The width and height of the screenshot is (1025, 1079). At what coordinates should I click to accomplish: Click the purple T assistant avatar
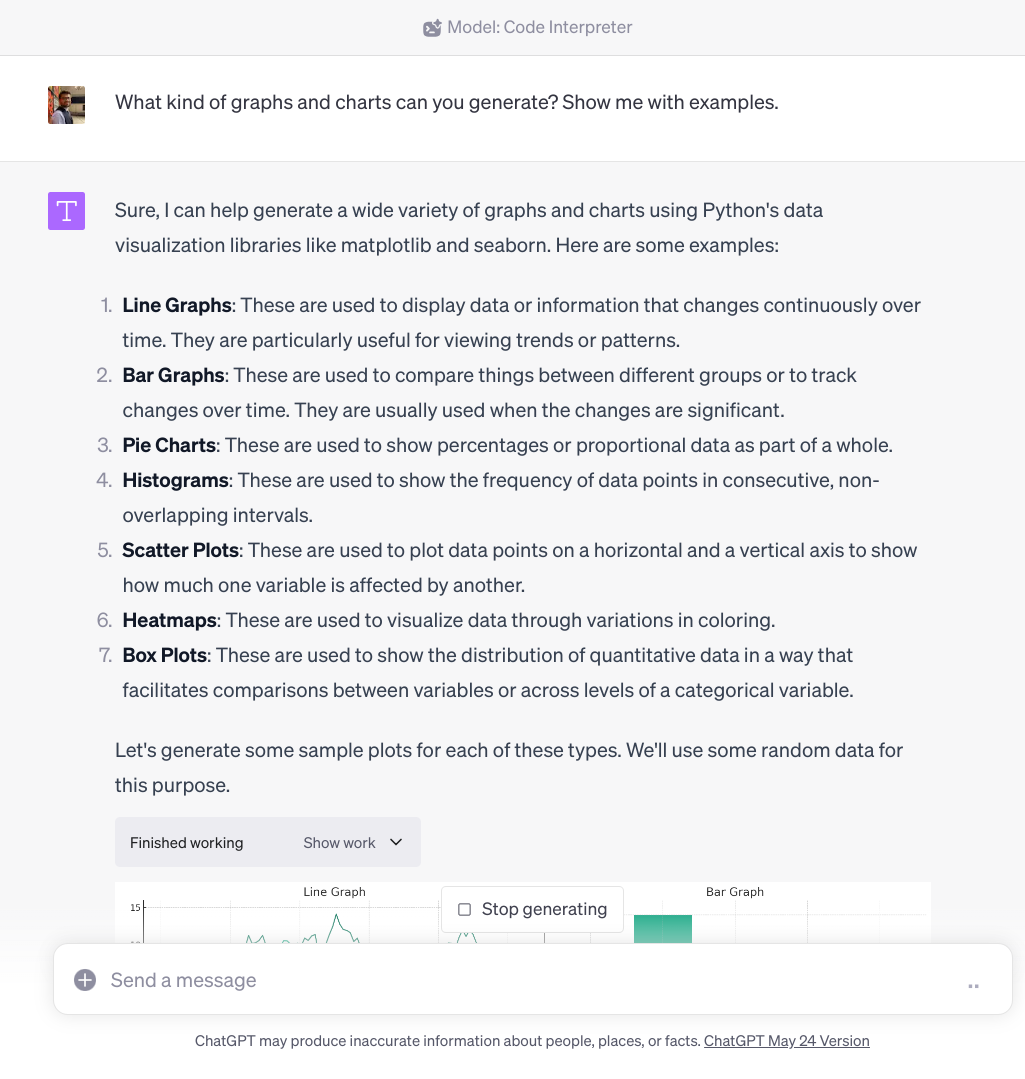pyautogui.click(x=66, y=211)
